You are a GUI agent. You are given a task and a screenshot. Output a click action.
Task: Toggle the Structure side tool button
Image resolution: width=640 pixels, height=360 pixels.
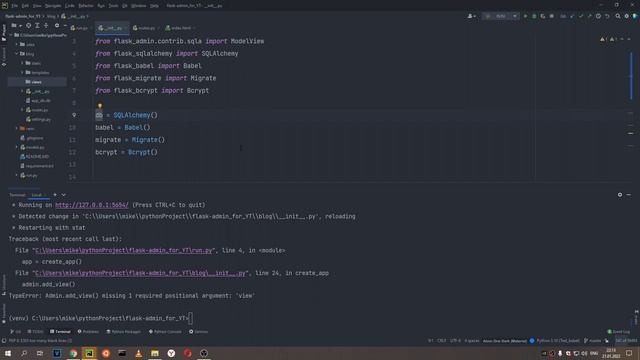tap(4, 284)
